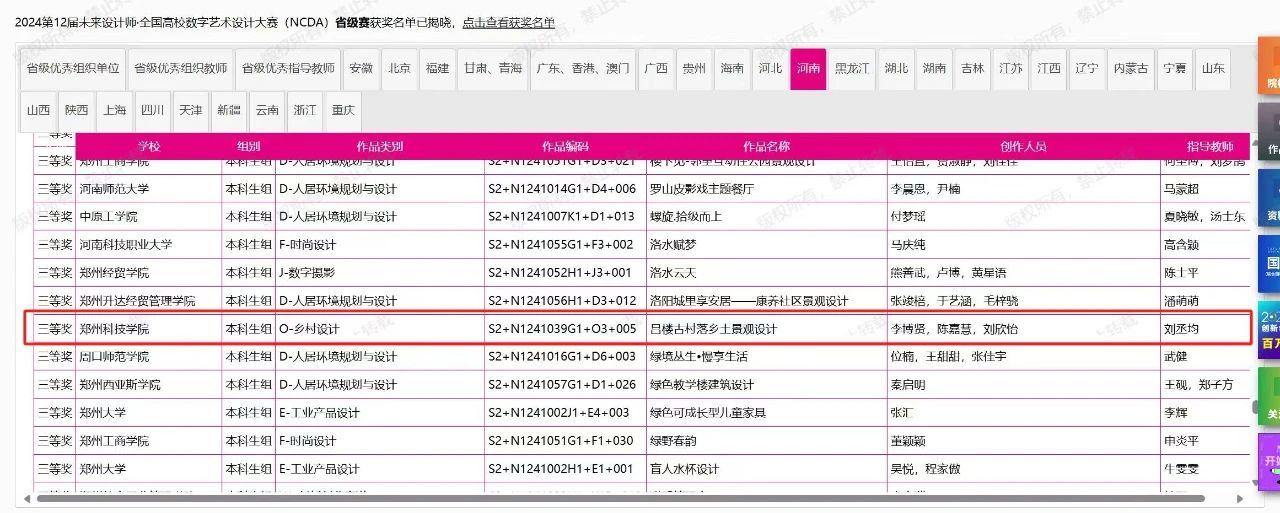Select the 广西 province tab

[x=656, y=69]
